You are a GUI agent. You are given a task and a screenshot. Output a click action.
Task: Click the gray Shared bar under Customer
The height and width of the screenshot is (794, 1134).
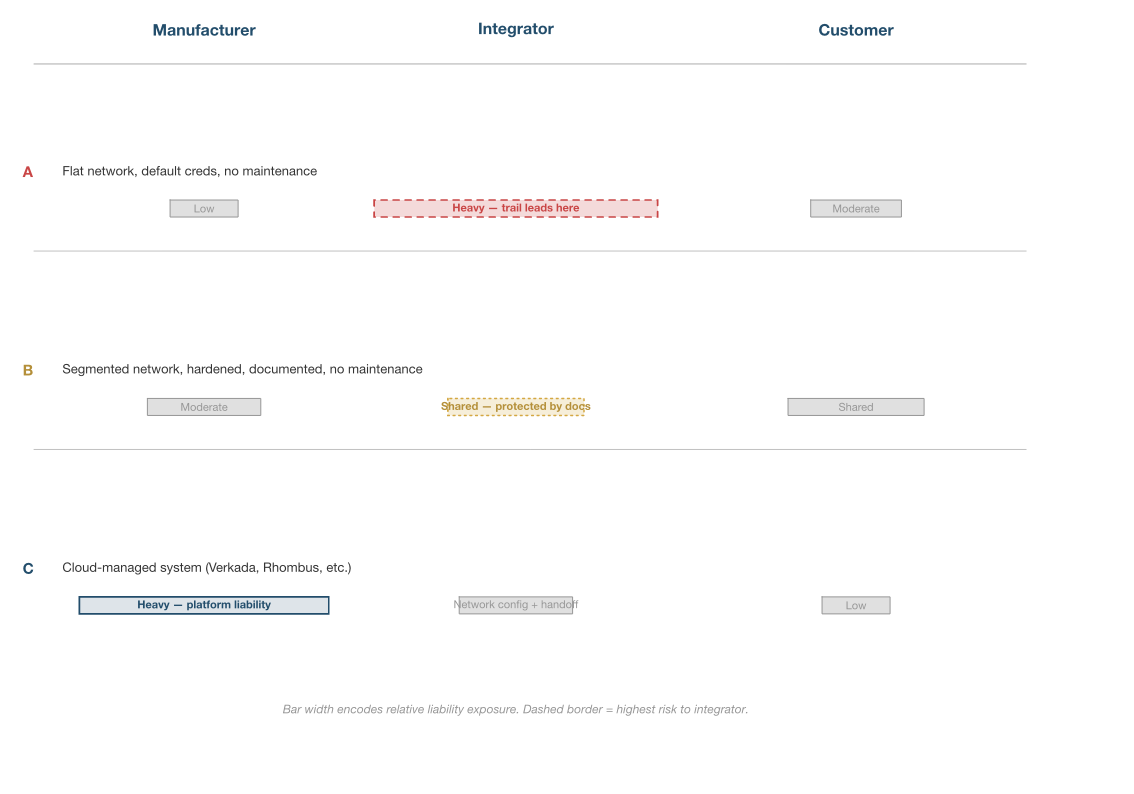click(x=855, y=407)
